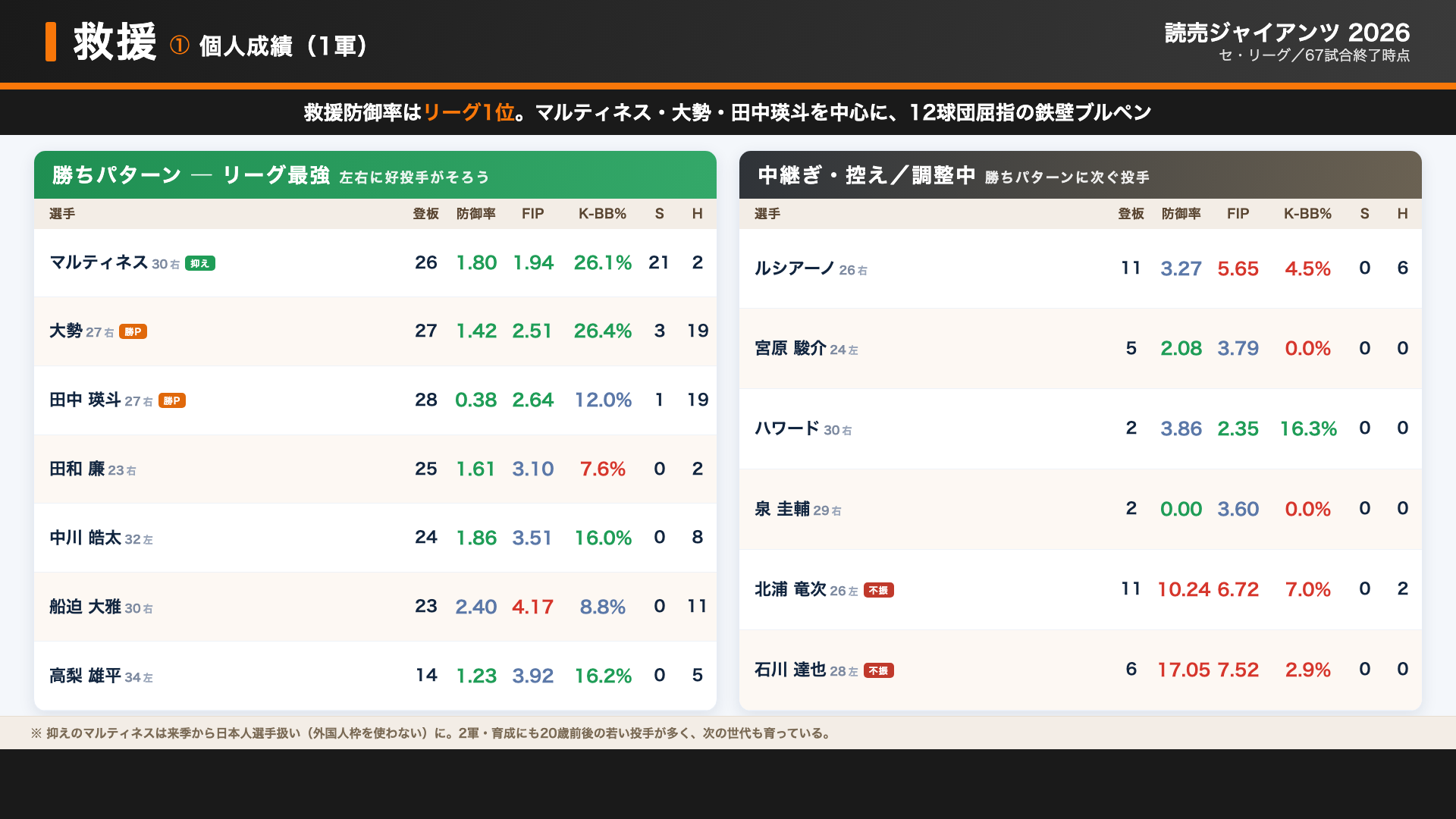Click player name ルシアーノ
Viewport: 1456px width, 819px height.
pos(795,268)
